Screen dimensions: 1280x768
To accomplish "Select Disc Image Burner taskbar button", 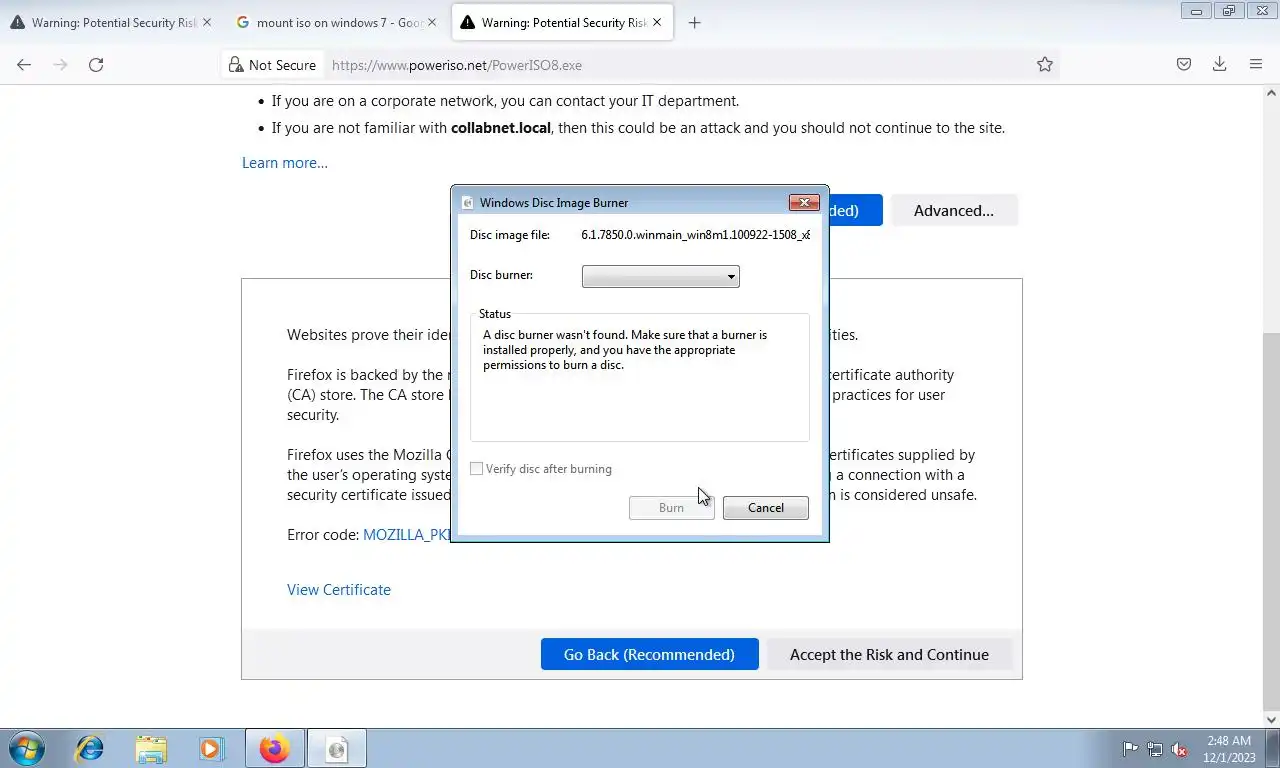I will coord(337,748).
